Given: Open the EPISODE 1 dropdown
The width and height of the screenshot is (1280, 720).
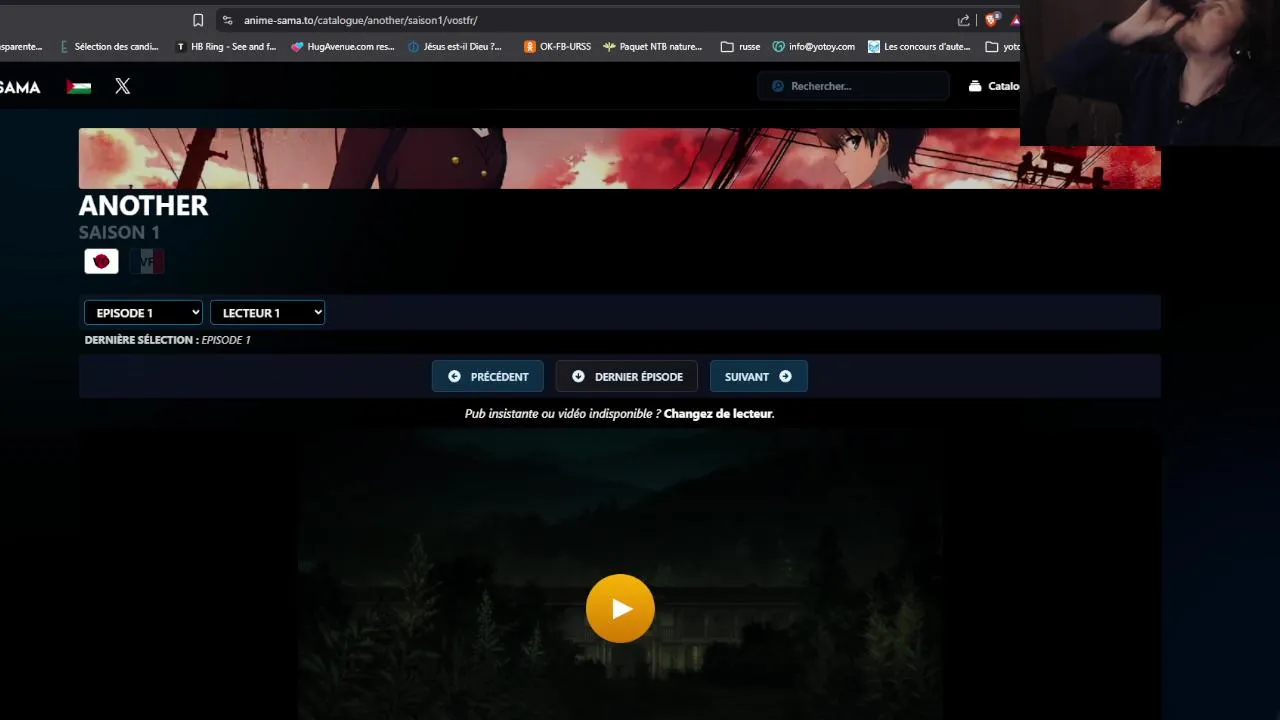Looking at the screenshot, I should coord(143,313).
